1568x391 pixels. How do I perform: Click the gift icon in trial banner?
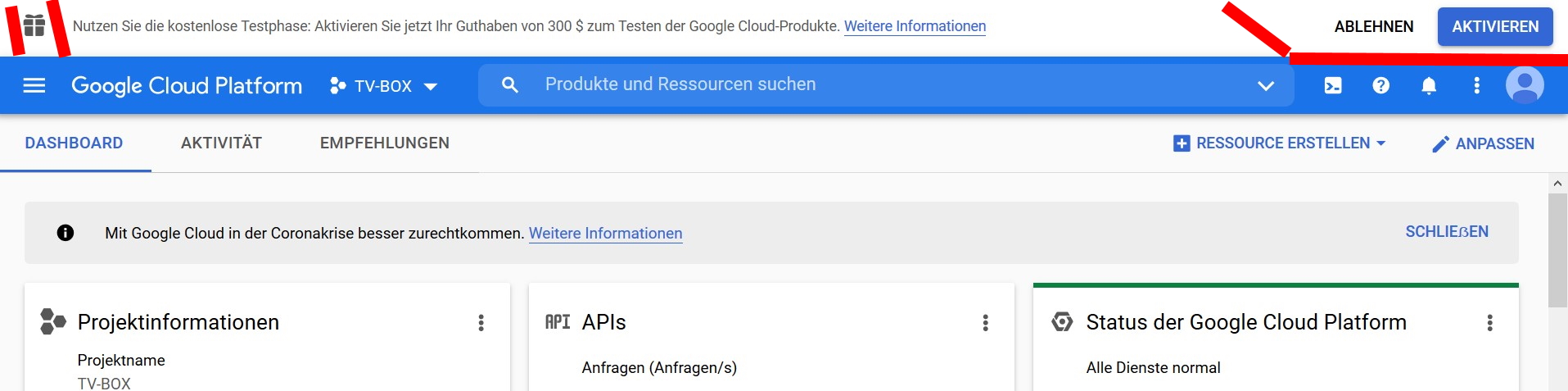coord(34,26)
